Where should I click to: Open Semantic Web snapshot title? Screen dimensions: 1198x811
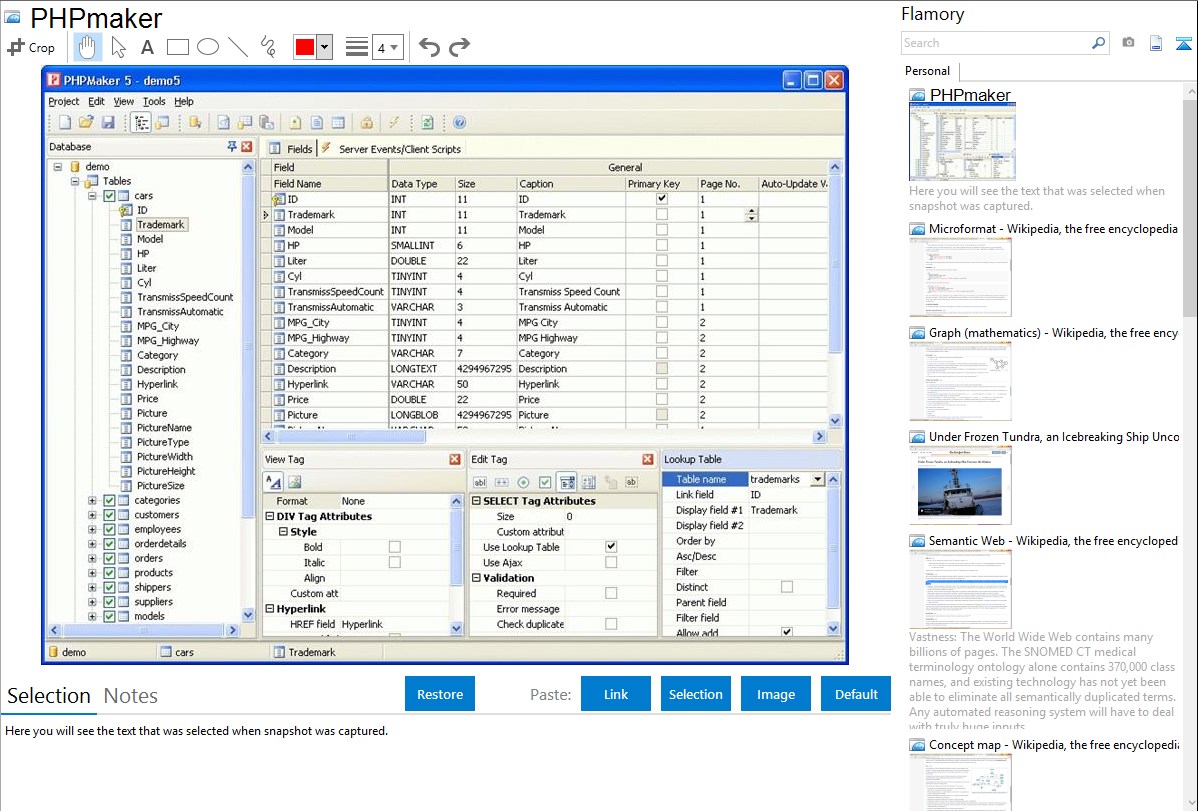tap(1053, 540)
